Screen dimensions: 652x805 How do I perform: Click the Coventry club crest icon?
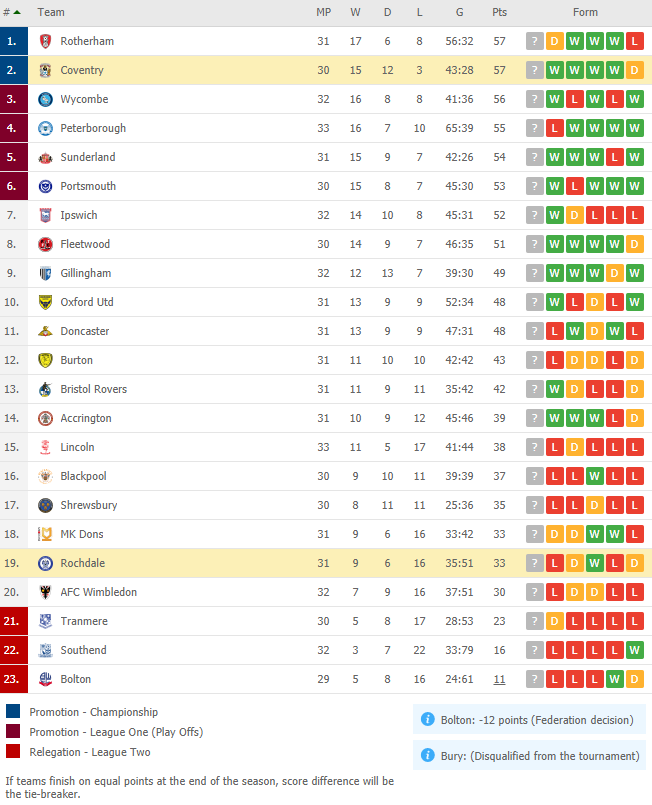(x=45, y=70)
